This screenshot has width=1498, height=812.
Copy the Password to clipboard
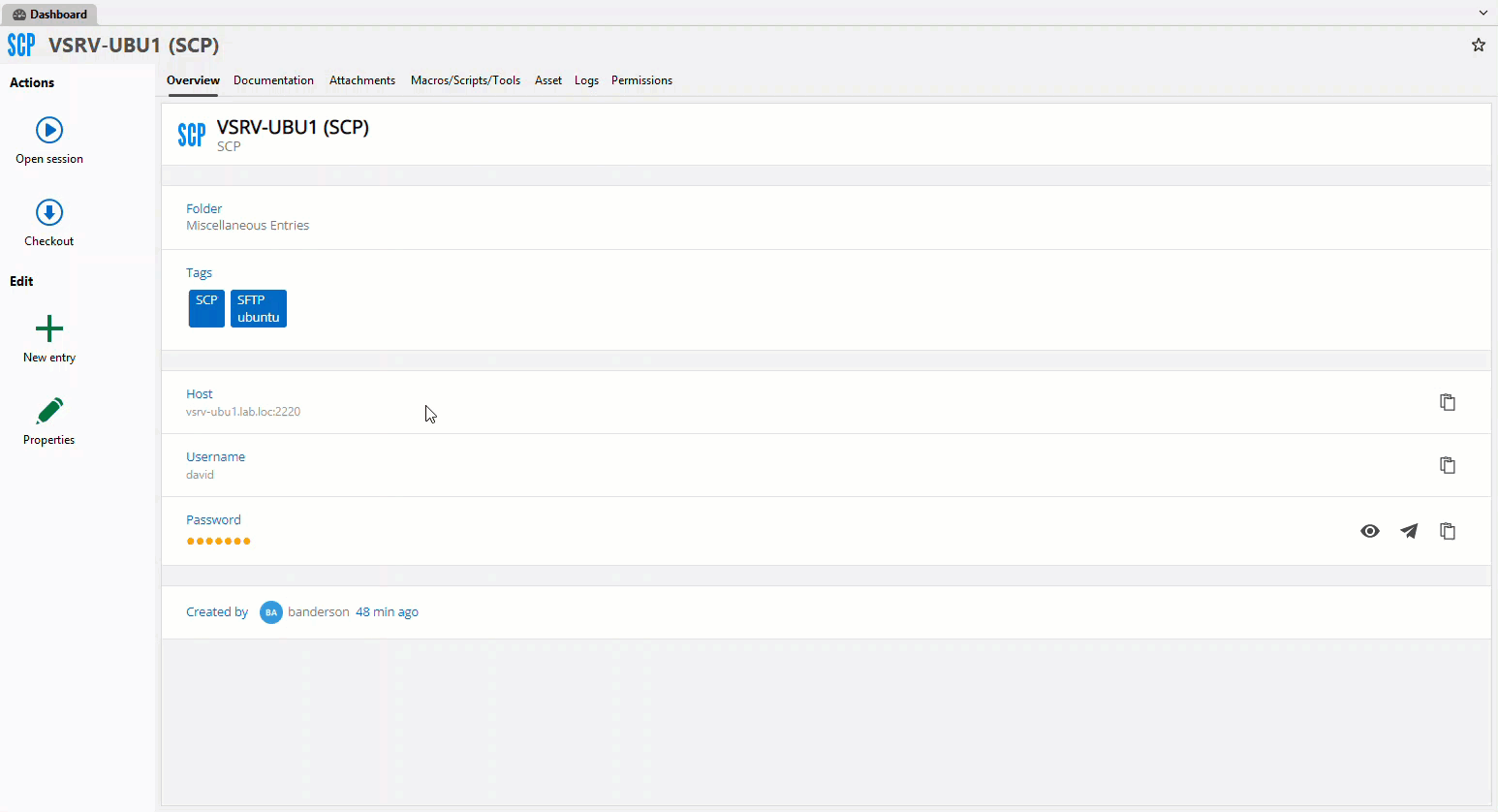click(x=1448, y=531)
